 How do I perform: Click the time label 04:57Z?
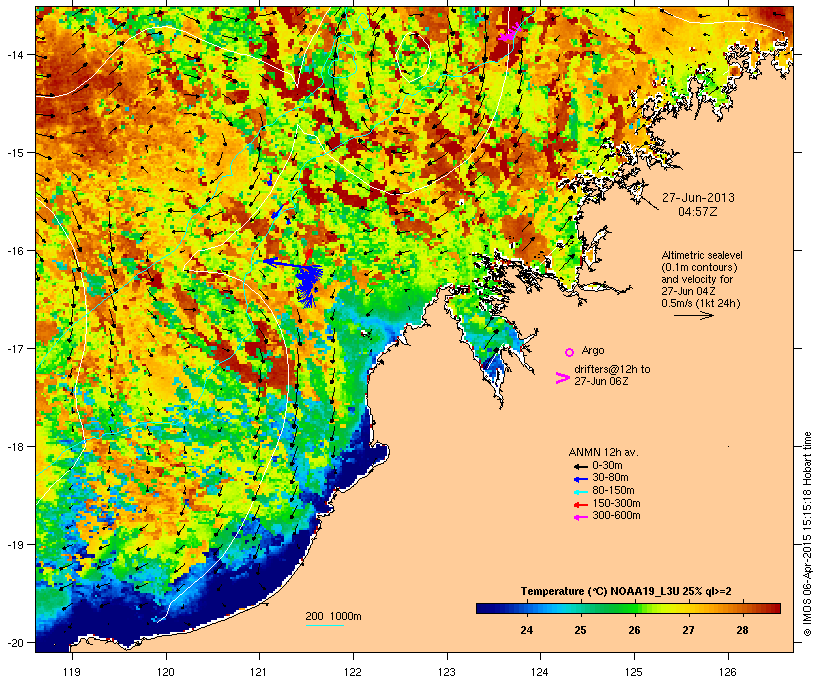tap(698, 212)
